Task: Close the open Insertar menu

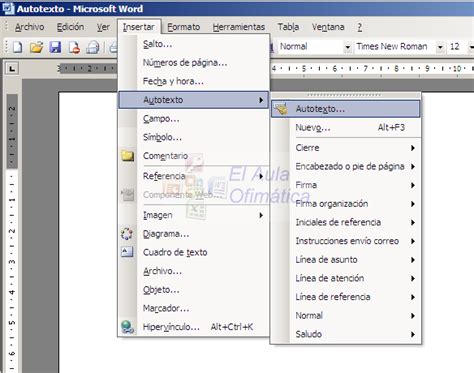Action: [x=139, y=27]
